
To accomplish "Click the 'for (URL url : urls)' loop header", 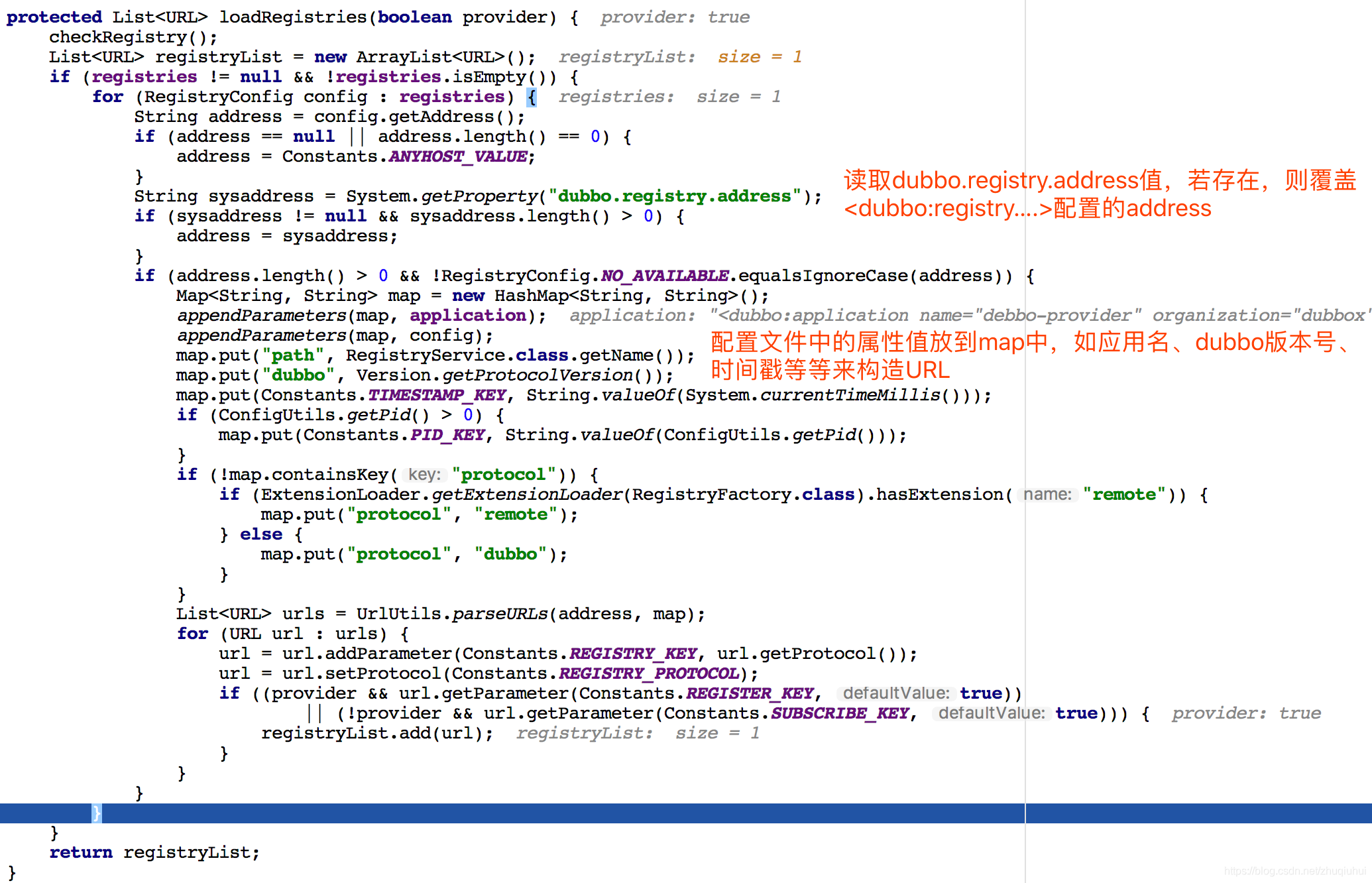I will 292,634.
